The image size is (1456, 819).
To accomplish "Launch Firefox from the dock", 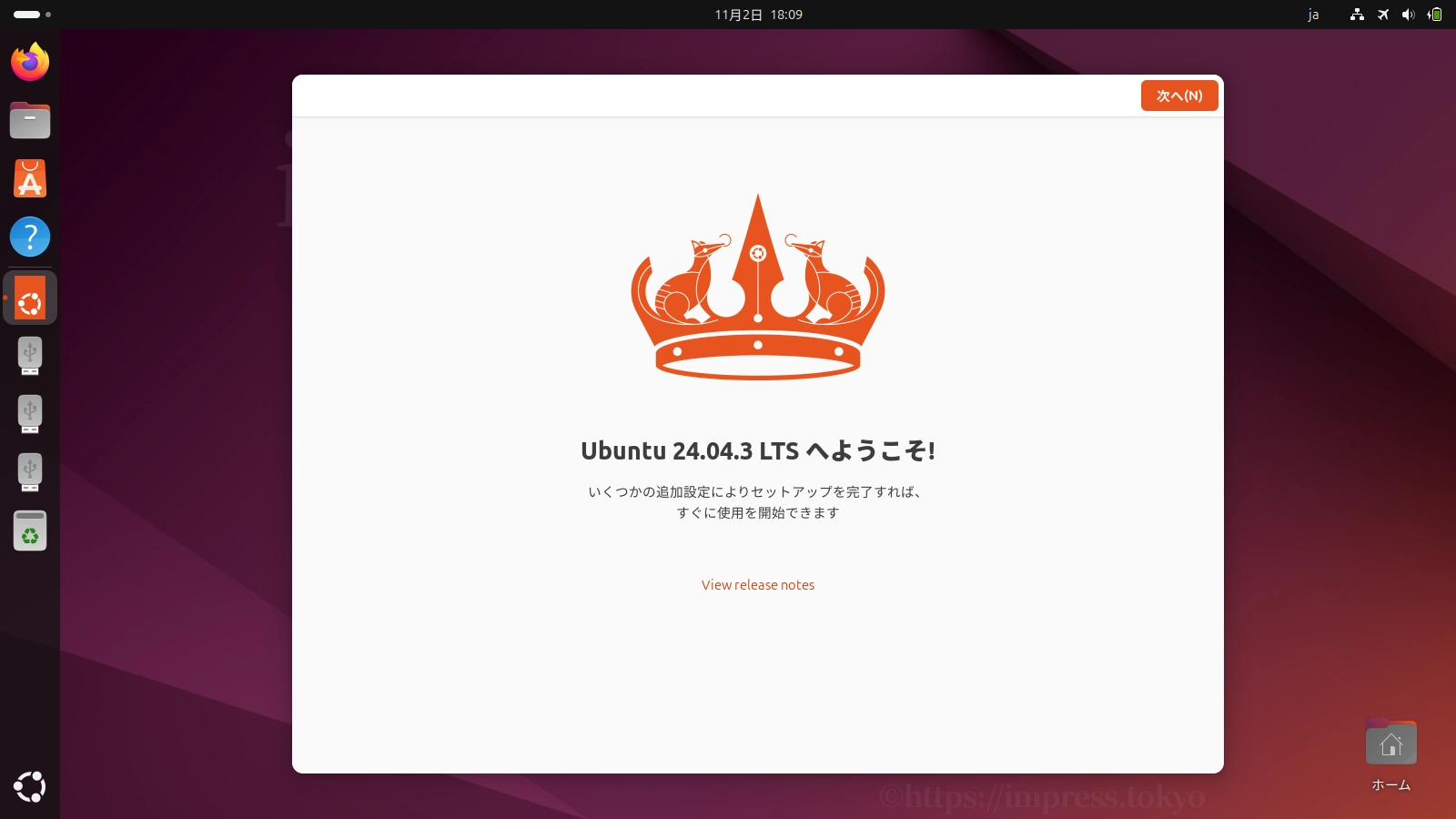I will pyautogui.click(x=30, y=62).
